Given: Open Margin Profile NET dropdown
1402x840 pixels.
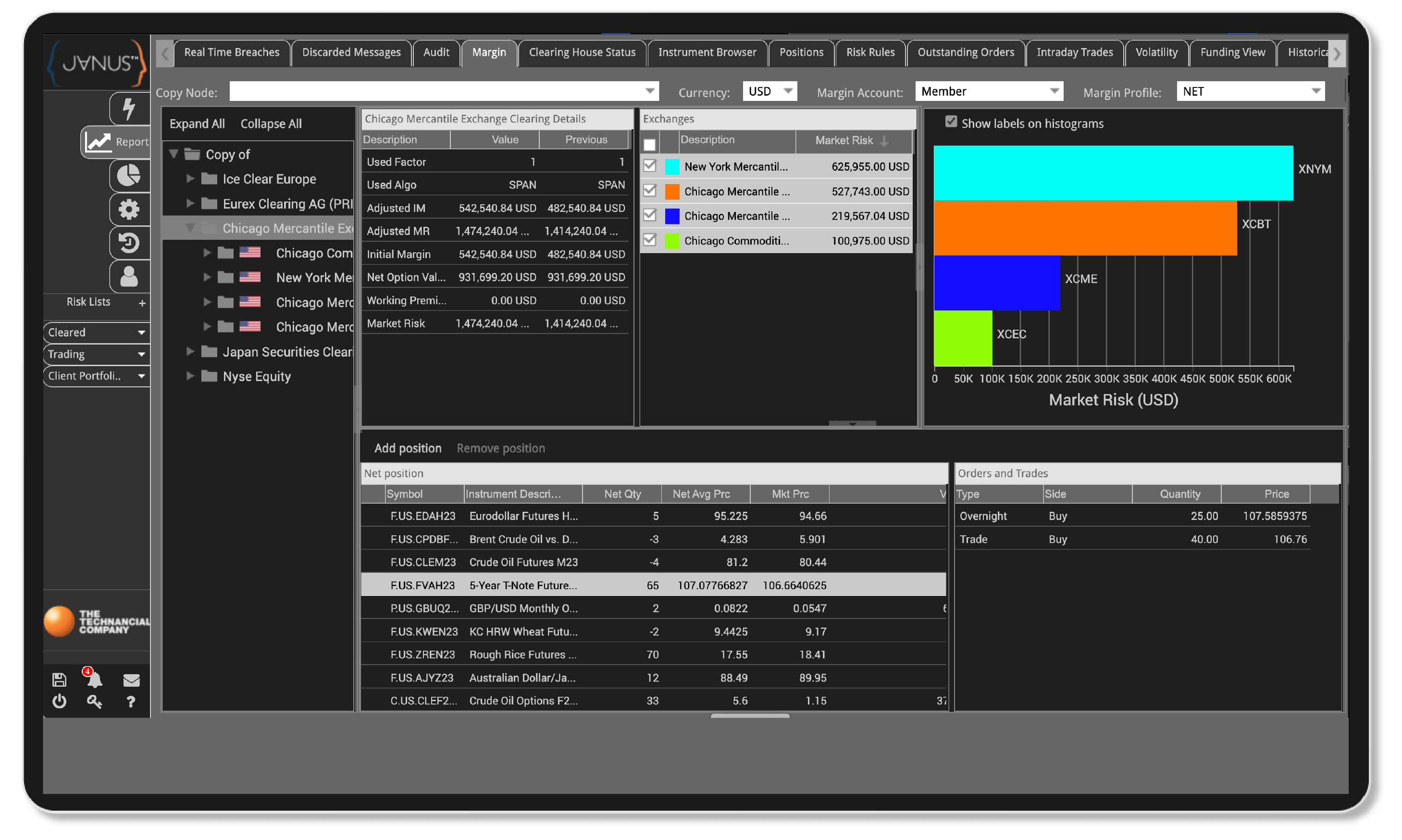Looking at the screenshot, I should click(x=1315, y=91).
